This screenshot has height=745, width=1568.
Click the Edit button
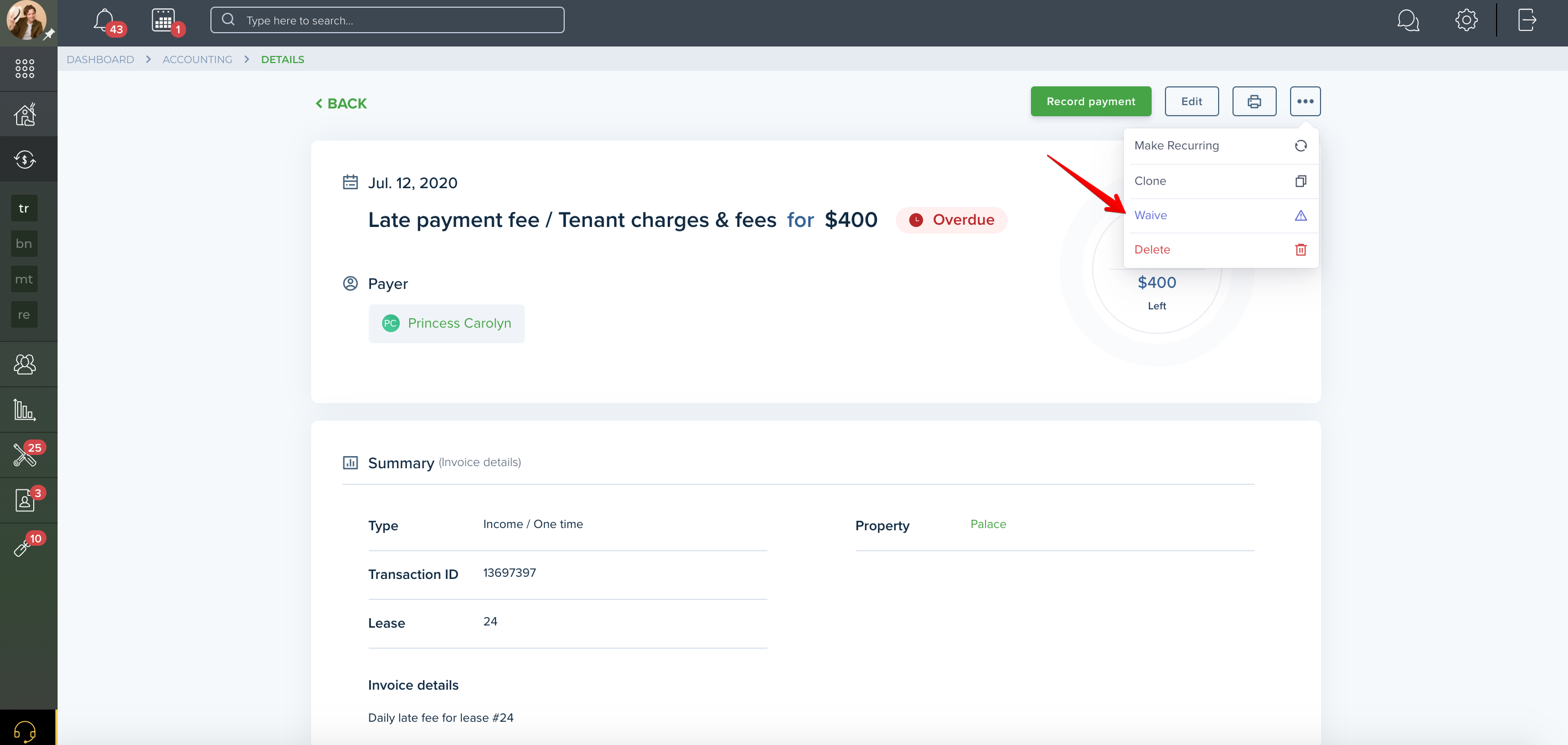1191,101
